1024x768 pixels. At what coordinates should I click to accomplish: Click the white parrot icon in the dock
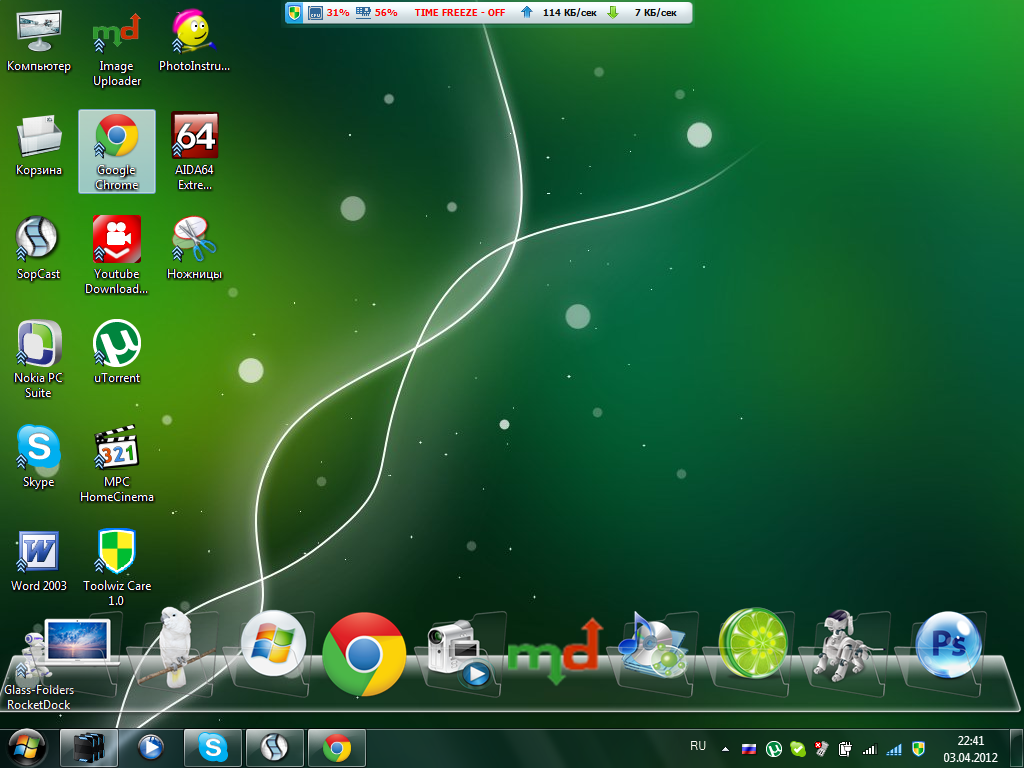pyautogui.click(x=175, y=645)
